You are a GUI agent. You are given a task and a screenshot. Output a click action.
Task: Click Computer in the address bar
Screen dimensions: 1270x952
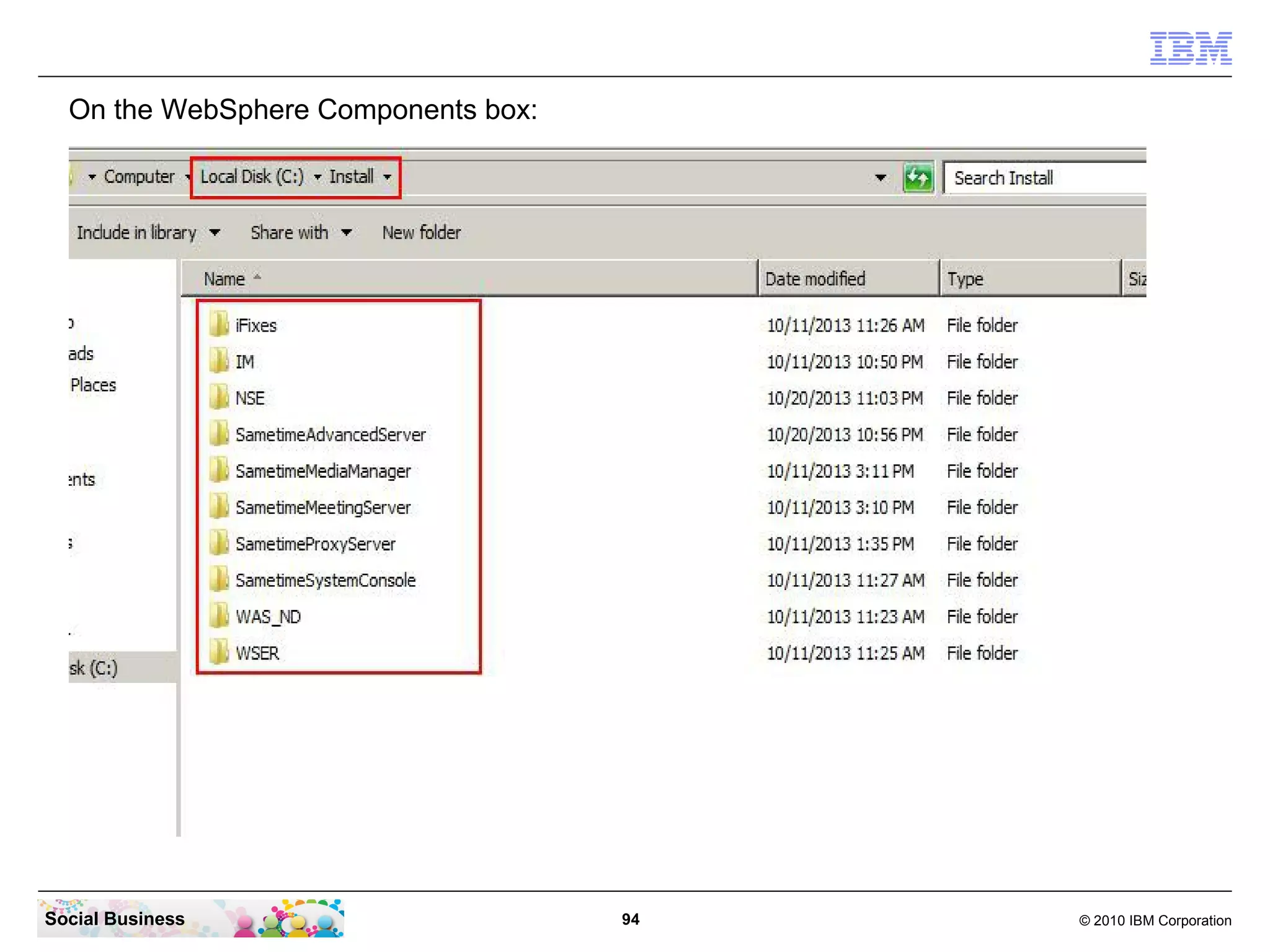pos(139,177)
